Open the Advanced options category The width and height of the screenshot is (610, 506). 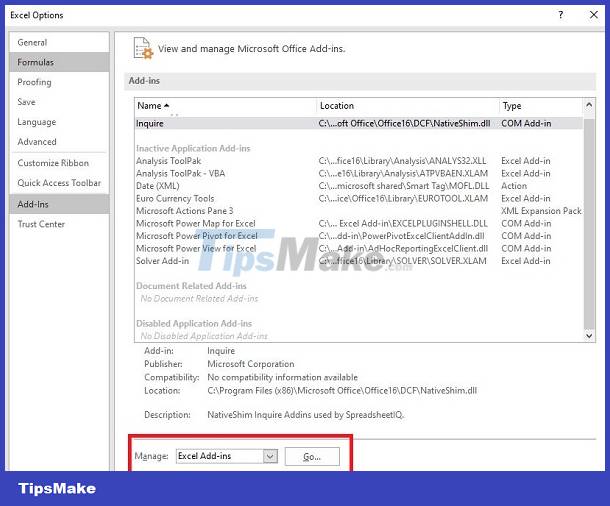pyautogui.click(x=59, y=142)
